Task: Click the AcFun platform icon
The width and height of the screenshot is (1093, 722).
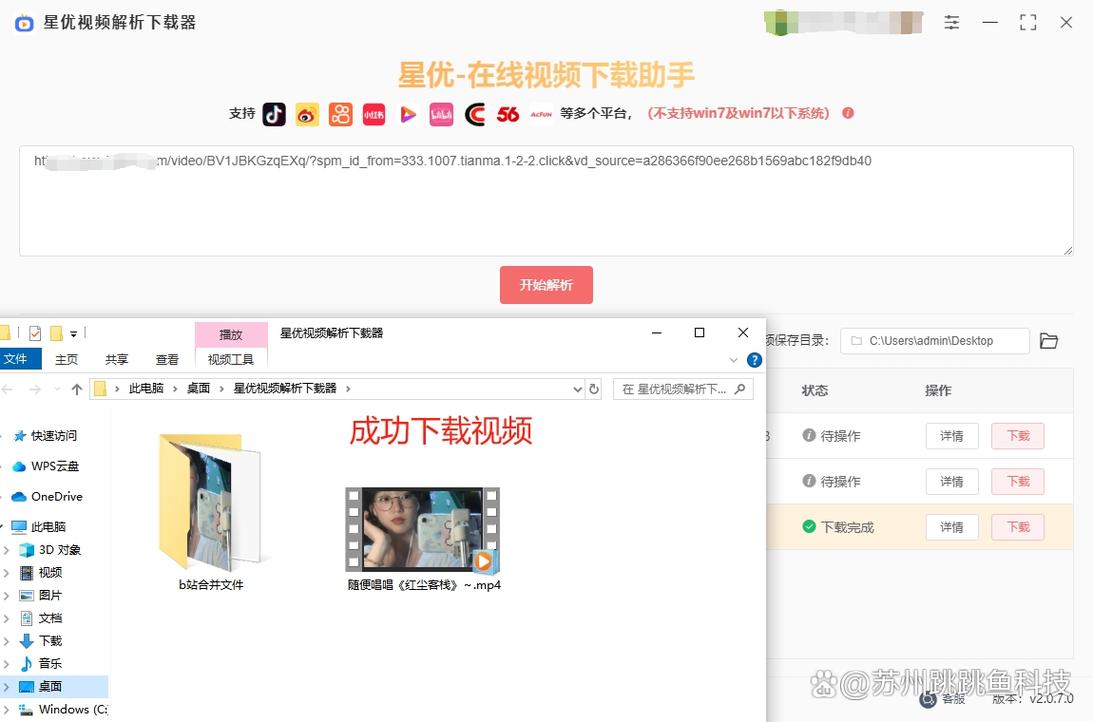Action: tap(541, 114)
